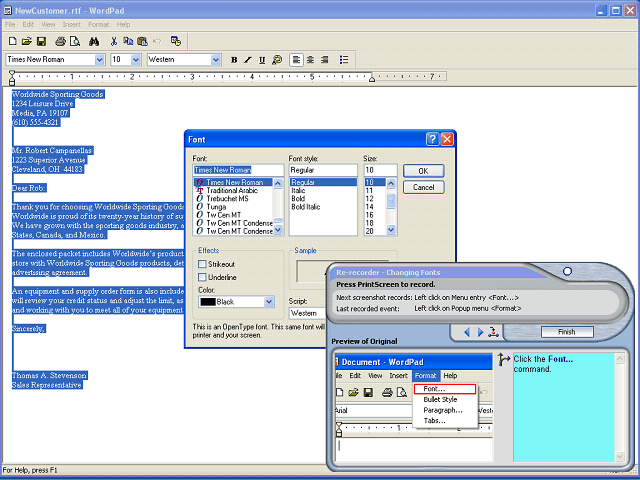This screenshot has width=640, height=480.
Task: Click font list scroll down arrow
Action: (x=278, y=231)
